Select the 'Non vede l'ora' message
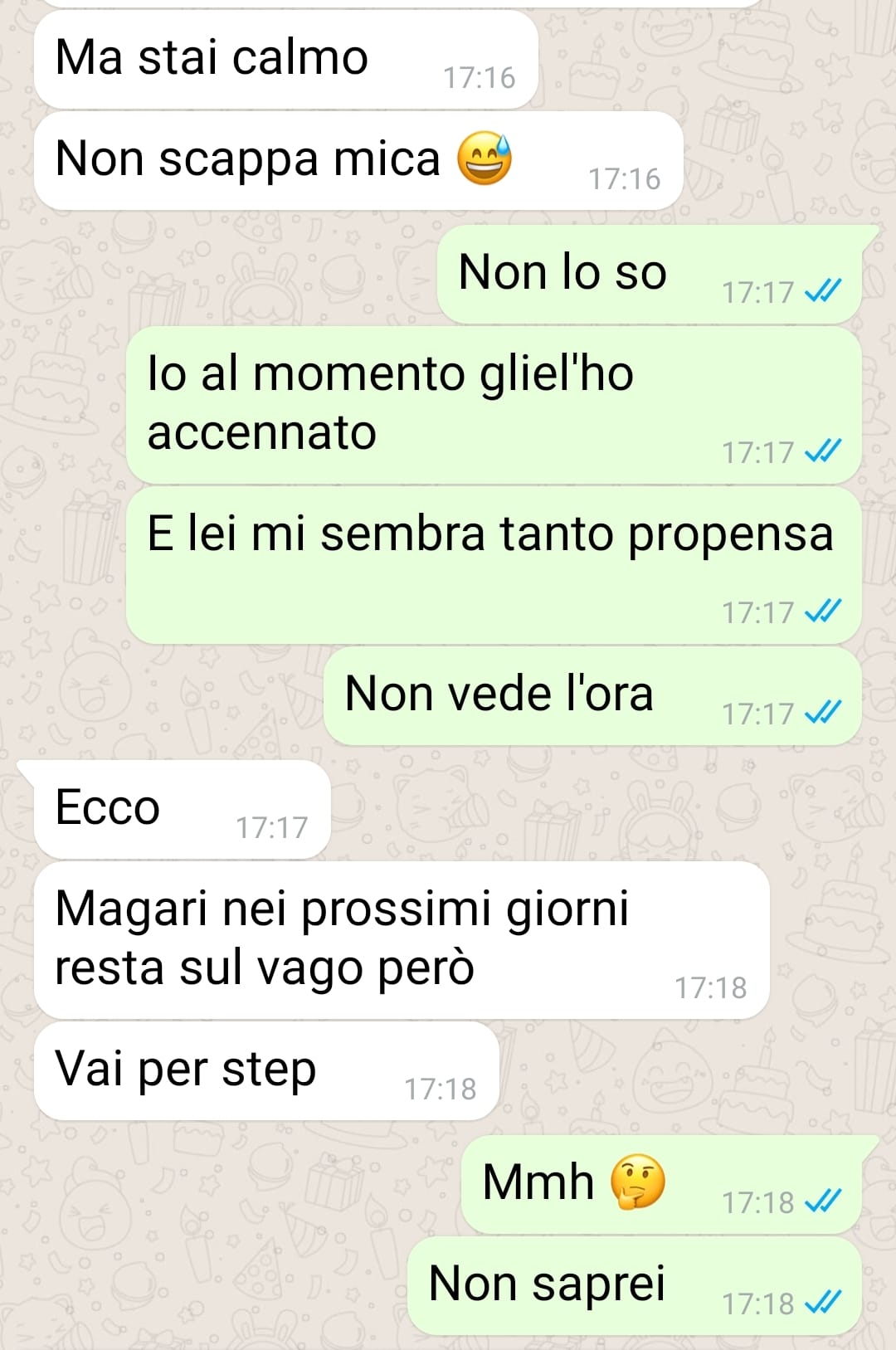Image resolution: width=896 pixels, height=1350 pixels. point(592,696)
